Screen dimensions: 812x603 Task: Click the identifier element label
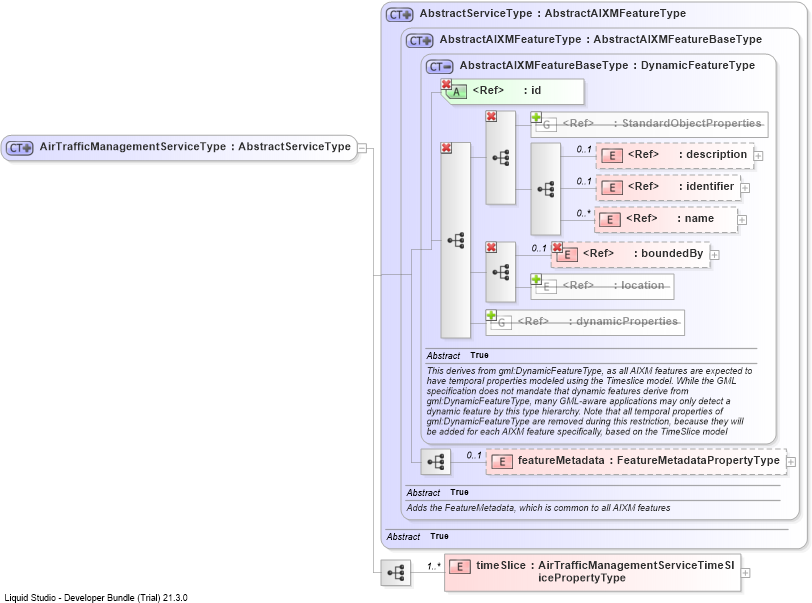point(680,186)
